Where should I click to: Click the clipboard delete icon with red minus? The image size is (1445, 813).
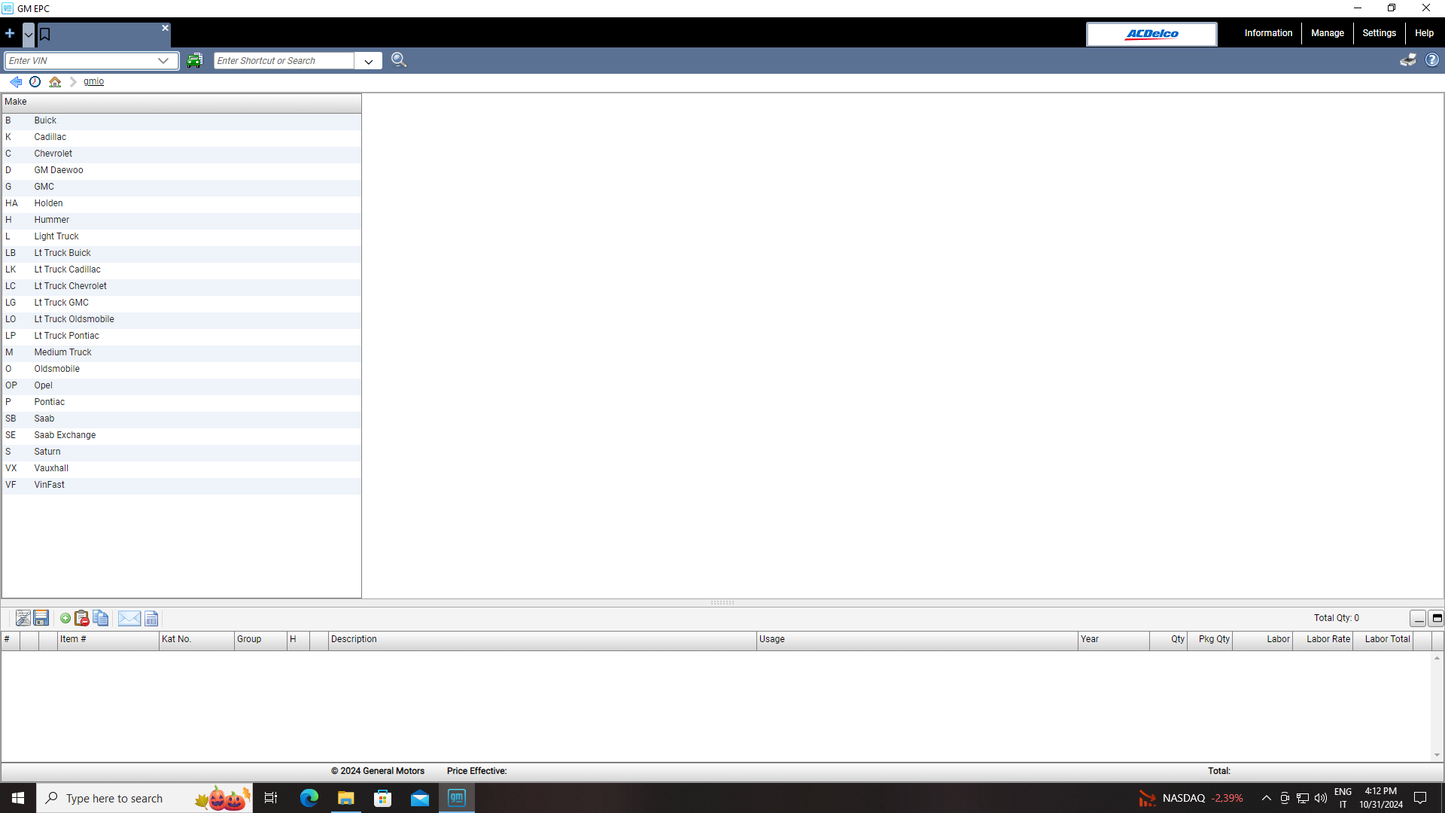click(x=82, y=619)
